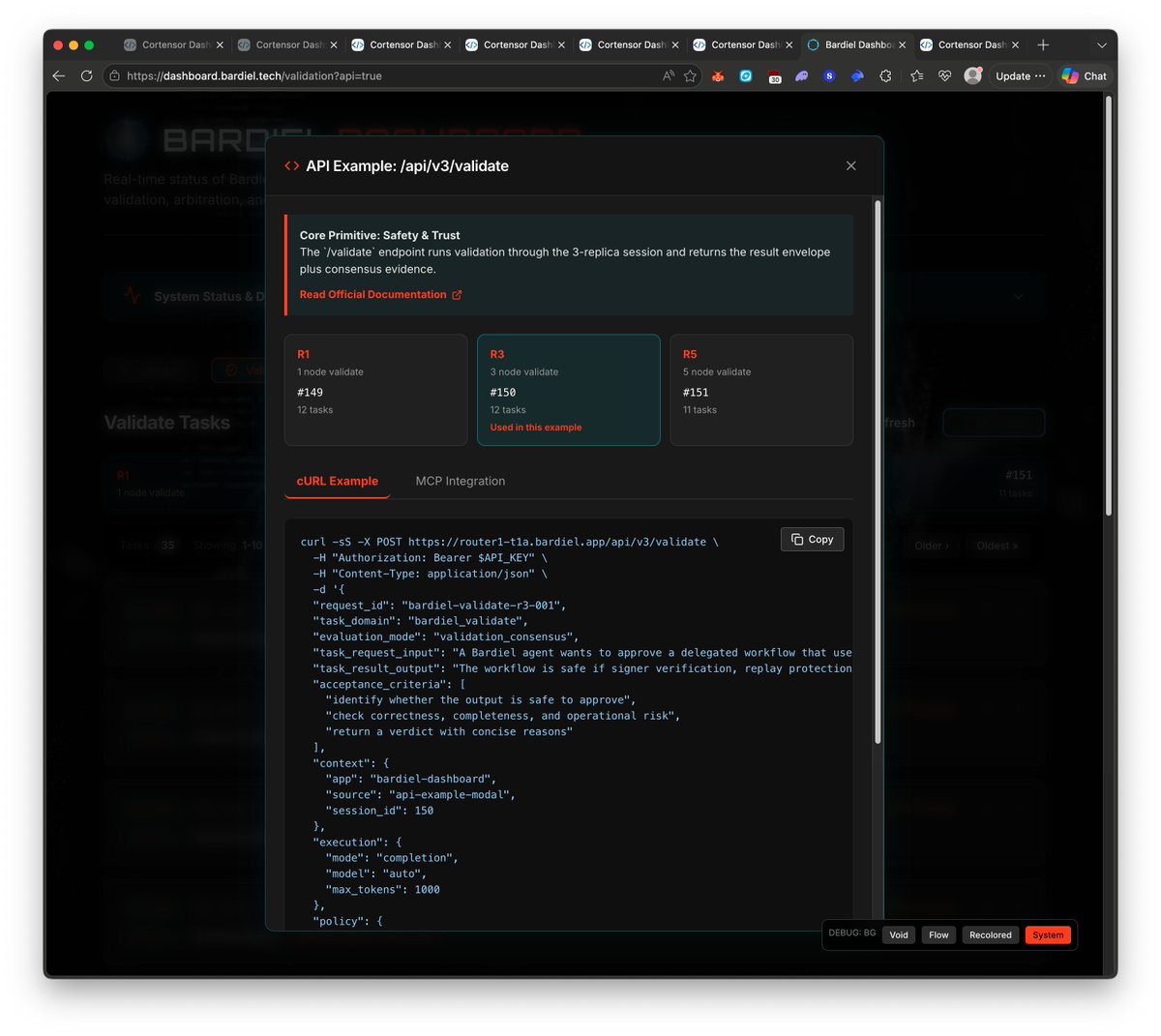Open the Favorites list icon

917,75
